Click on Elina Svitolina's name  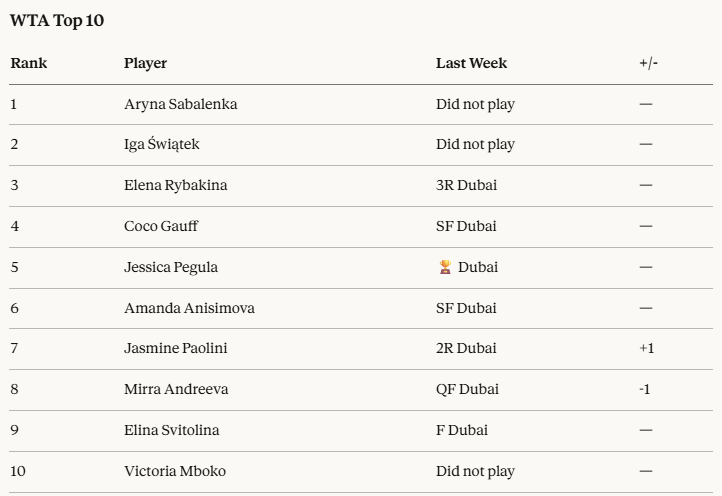pos(171,430)
